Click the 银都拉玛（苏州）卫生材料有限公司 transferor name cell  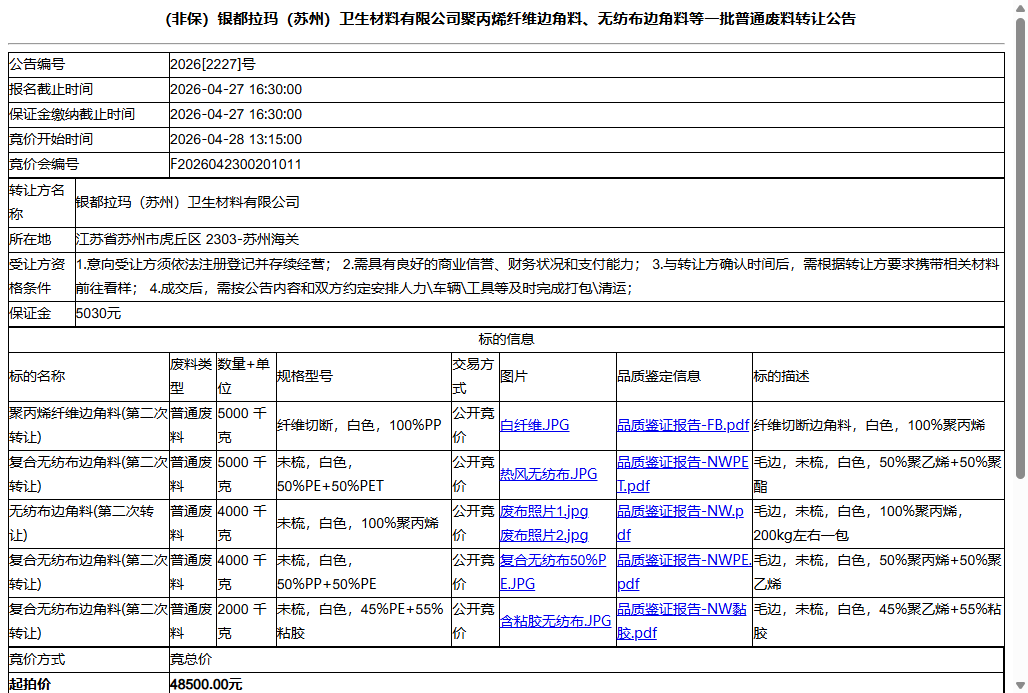(540, 203)
